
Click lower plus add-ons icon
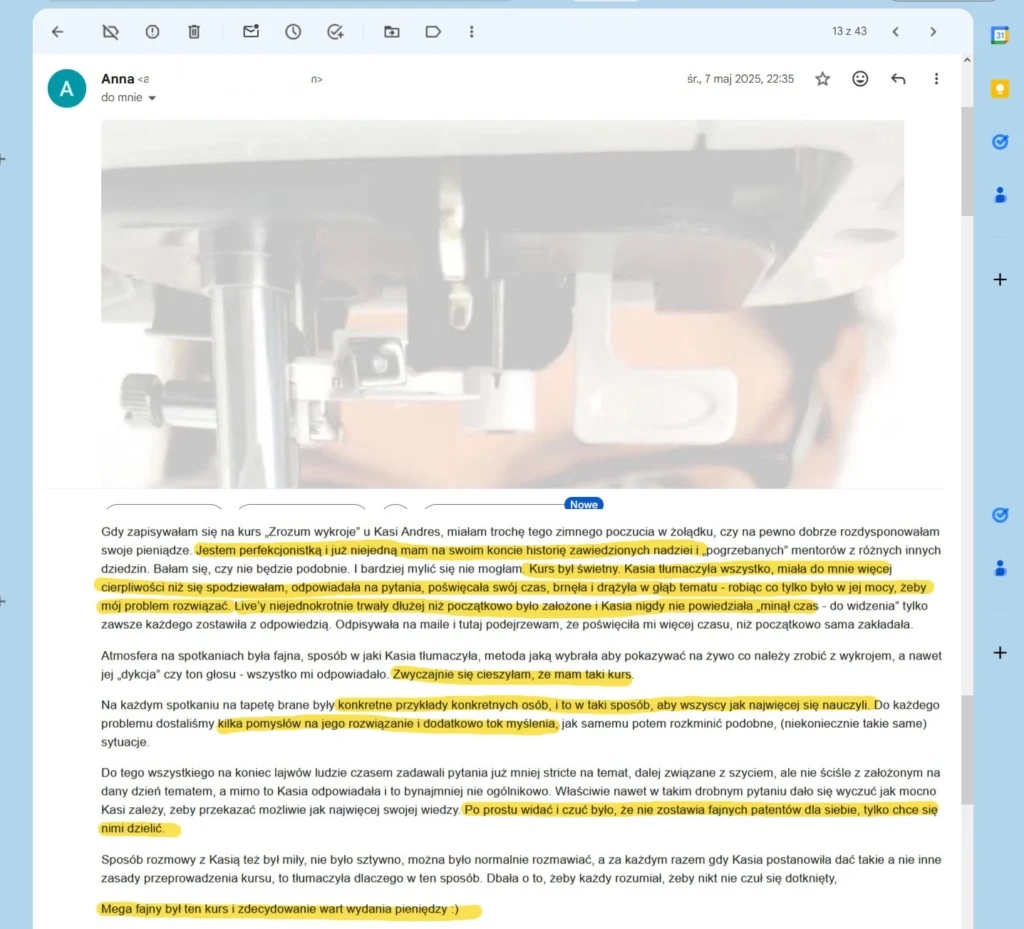(x=999, y=653)
